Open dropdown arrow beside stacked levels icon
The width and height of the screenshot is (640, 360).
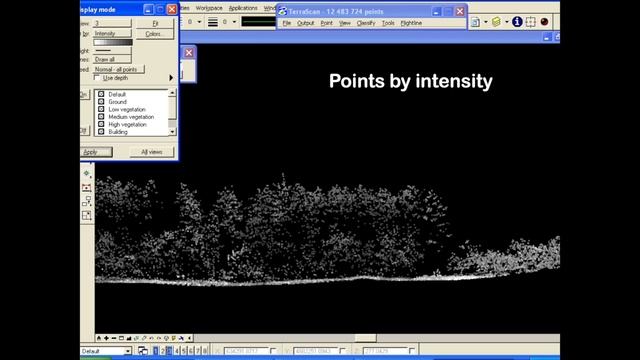point(507,22)
